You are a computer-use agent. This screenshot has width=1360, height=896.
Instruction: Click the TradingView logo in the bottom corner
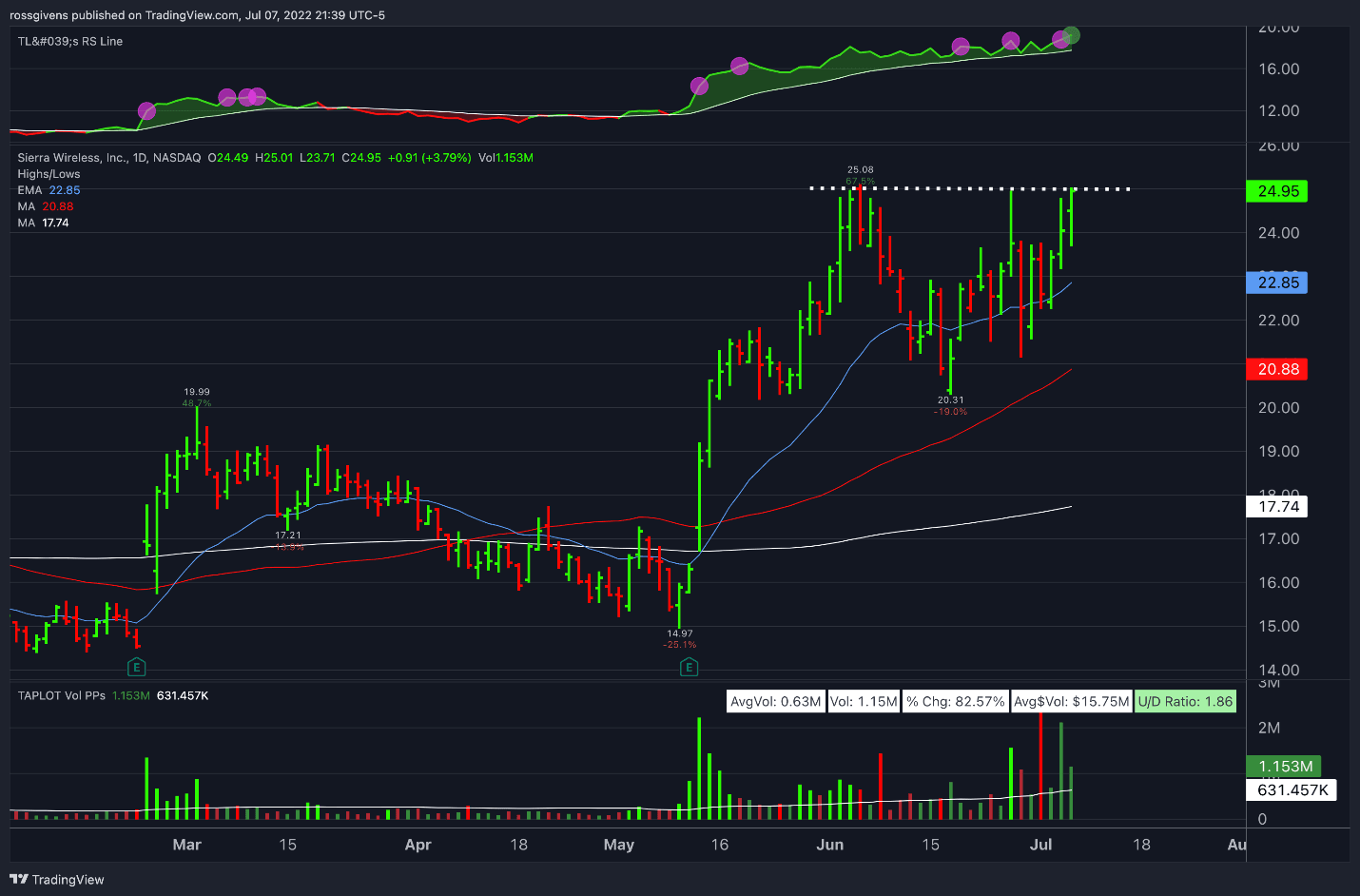[17, 880]
